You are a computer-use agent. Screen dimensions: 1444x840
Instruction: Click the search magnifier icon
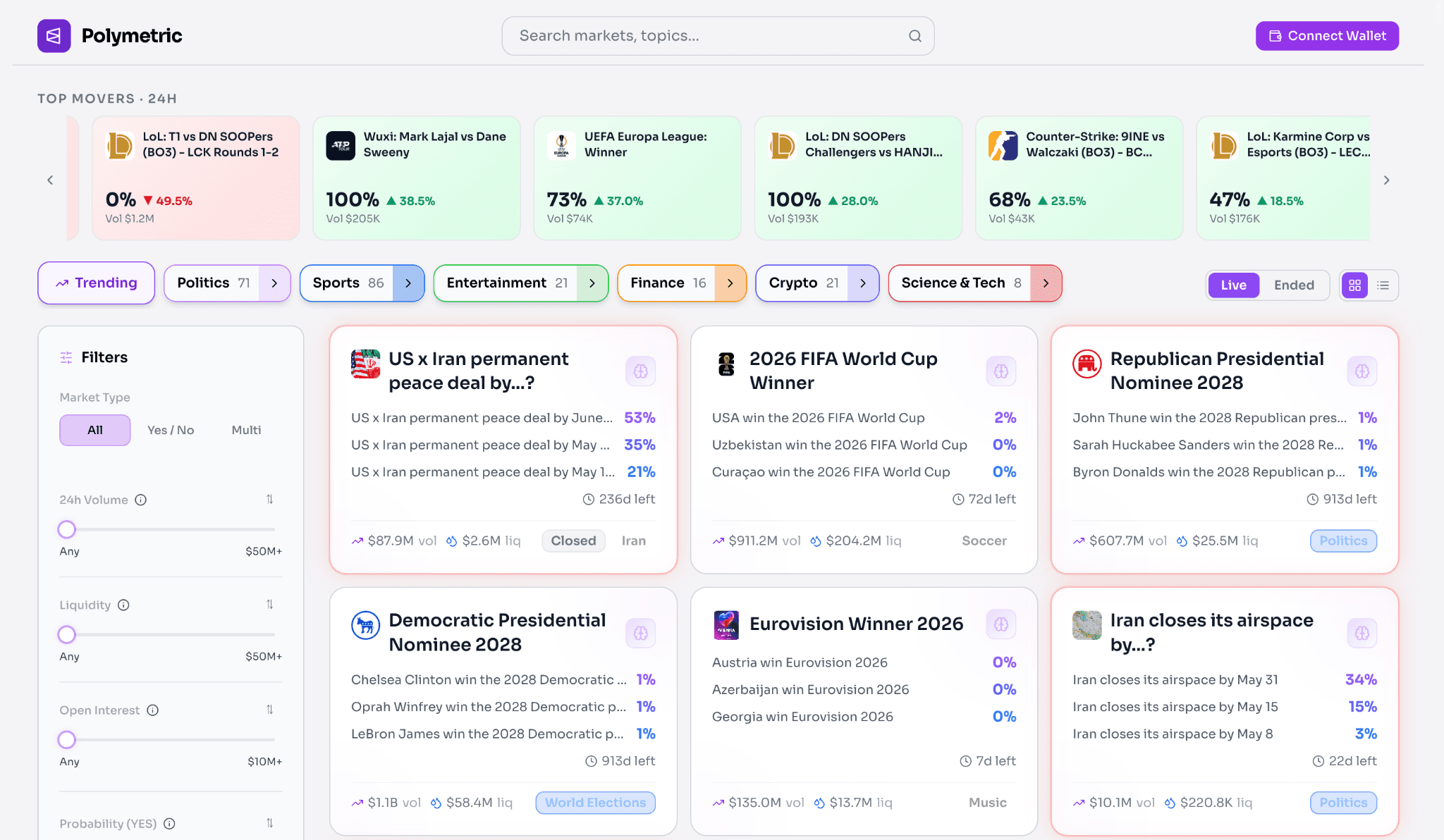(x=915, y=36)
